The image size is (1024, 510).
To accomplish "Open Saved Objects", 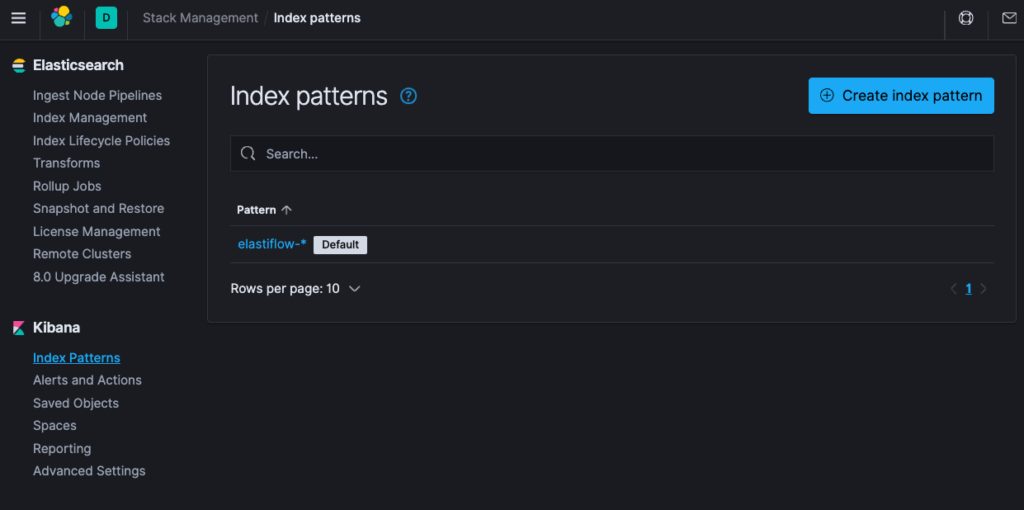I will [76, 403].
